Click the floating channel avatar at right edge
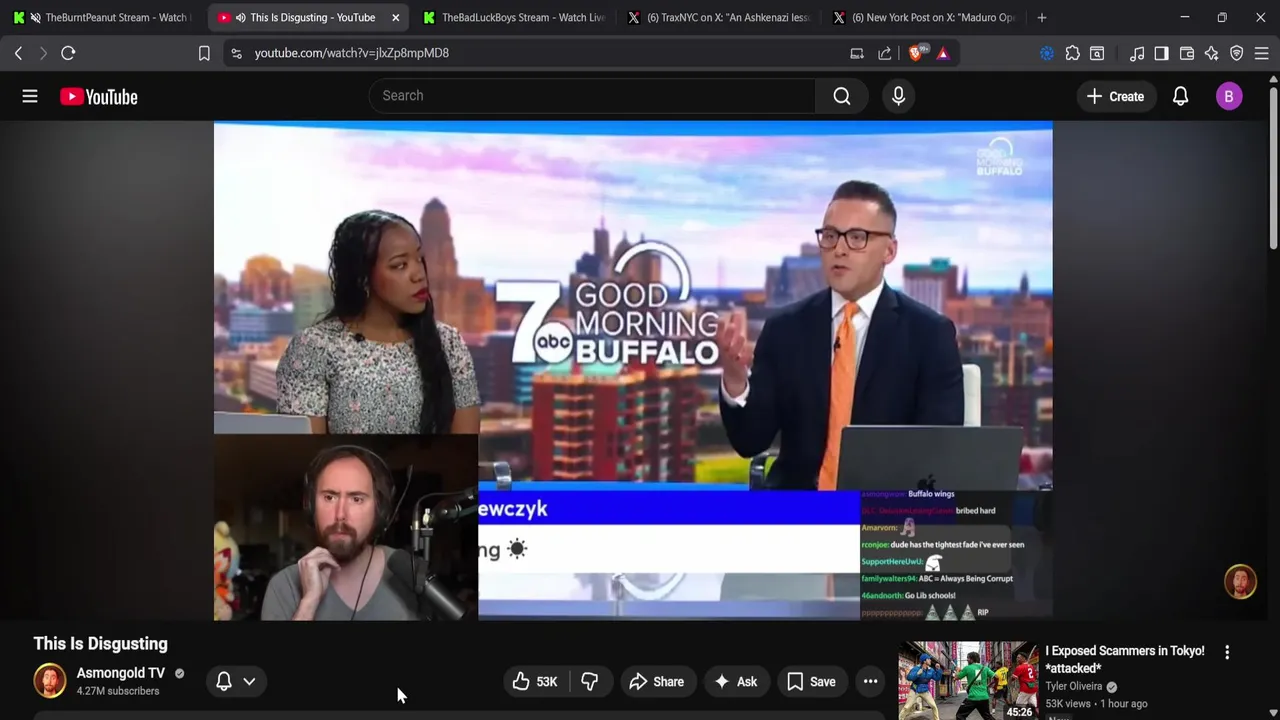 [x=1240, y=582]
